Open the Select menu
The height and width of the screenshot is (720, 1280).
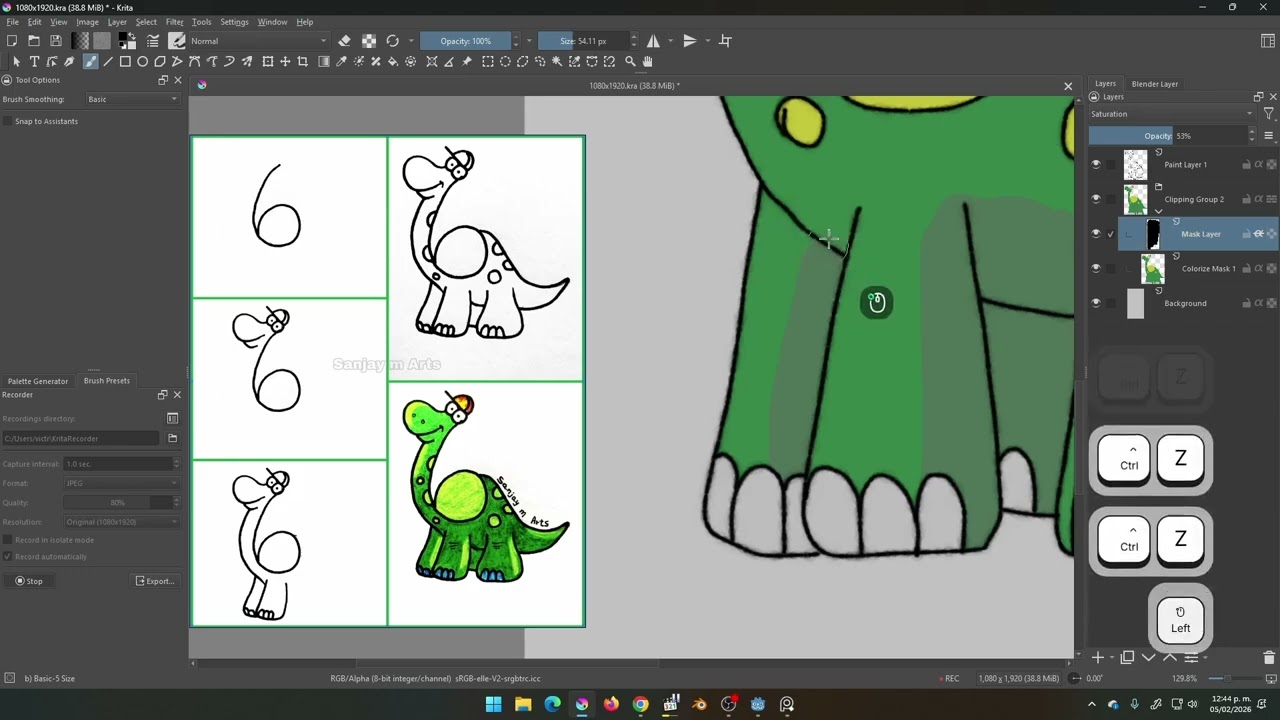point(146,22)
